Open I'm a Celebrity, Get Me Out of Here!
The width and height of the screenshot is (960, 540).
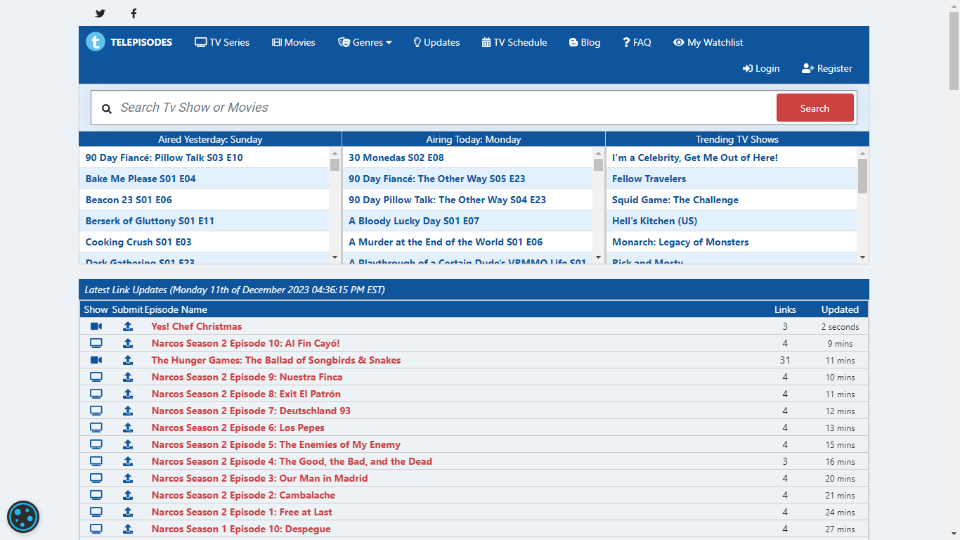pos(695,157)
